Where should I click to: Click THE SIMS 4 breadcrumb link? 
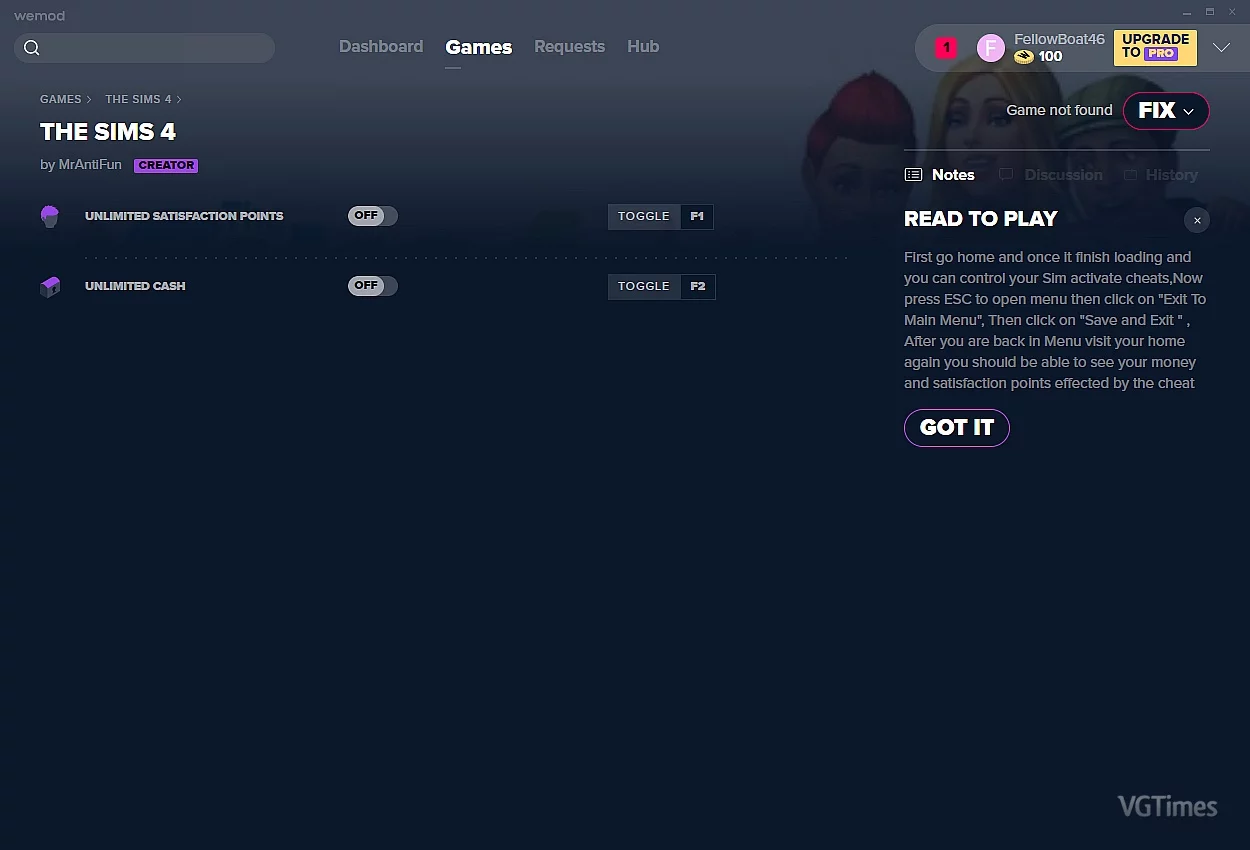point(138,99)
